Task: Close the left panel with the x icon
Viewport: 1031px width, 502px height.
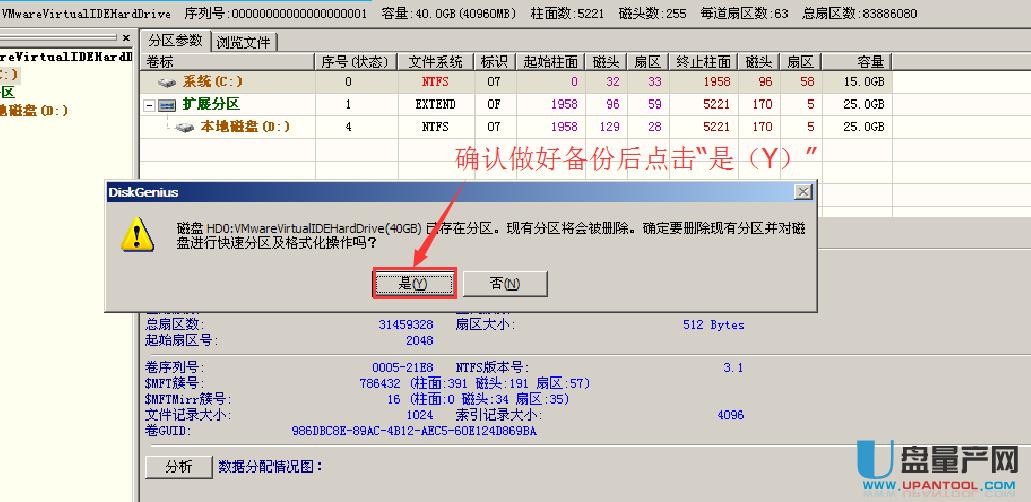Action: (x=126, y=37)
